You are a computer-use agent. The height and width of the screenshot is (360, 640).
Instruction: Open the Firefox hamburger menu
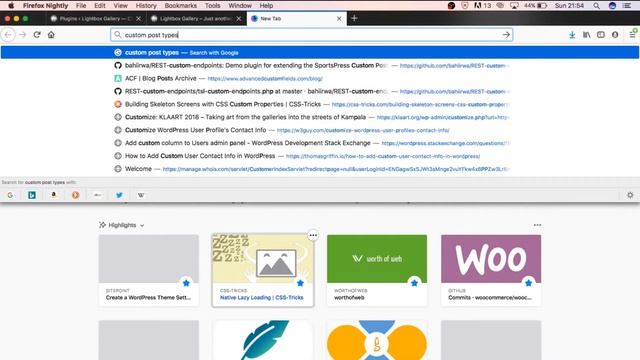point(632,34)
